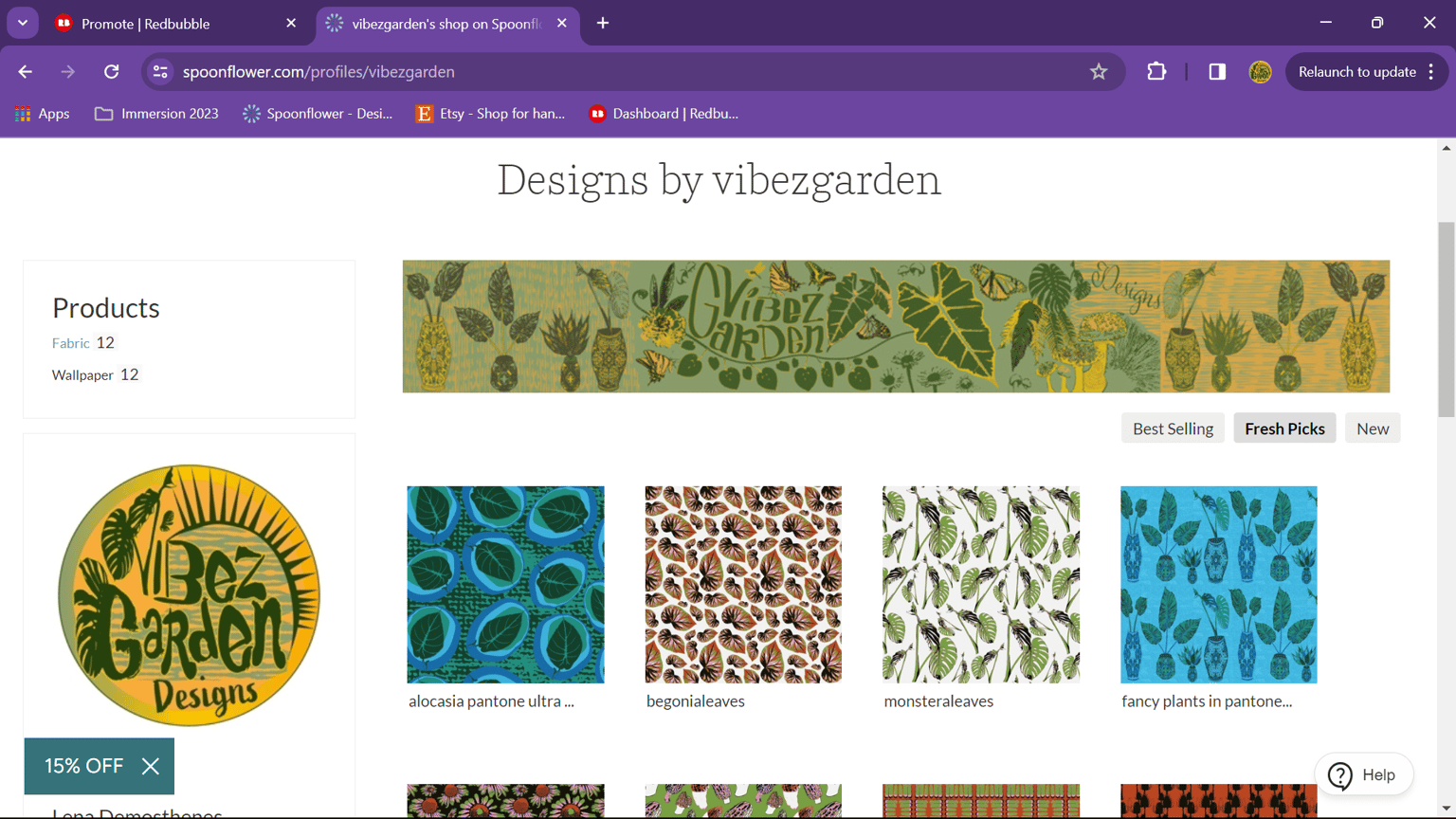
Task: Click the 'alocasia pantone ultra ...' title
Action: [x=491, y=701]
